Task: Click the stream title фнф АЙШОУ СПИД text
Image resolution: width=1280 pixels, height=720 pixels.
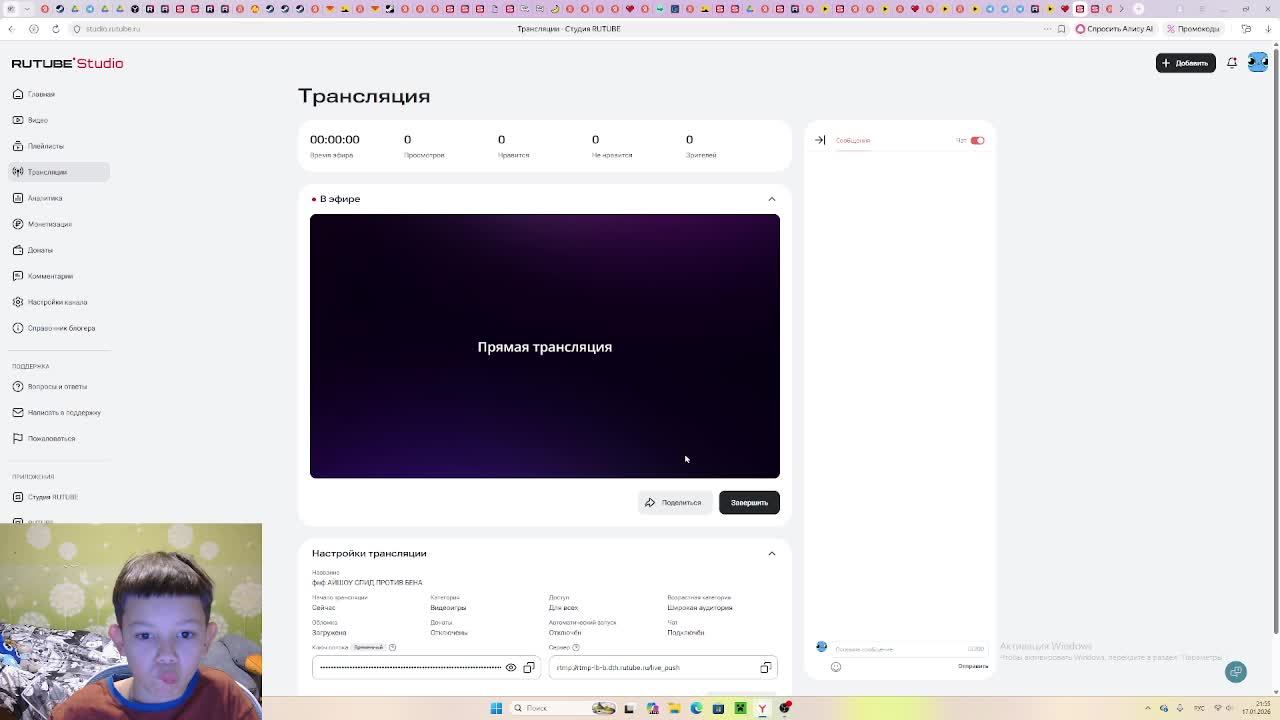Action: point(367,582)
